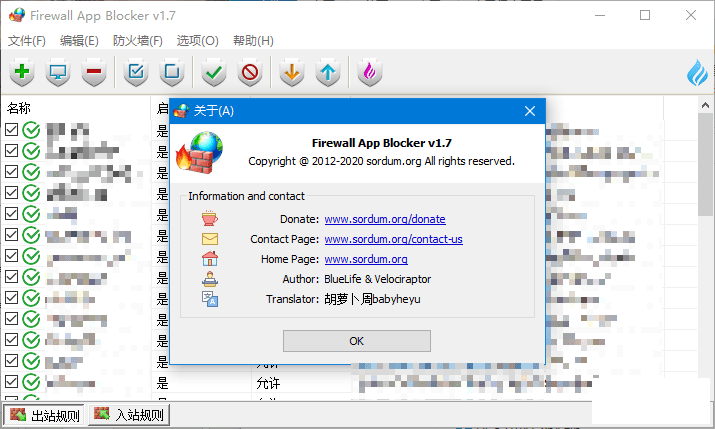Open the 文件(F) menu
The height and width of the screenshot is (429, 715).
click(x=26, y=41)
